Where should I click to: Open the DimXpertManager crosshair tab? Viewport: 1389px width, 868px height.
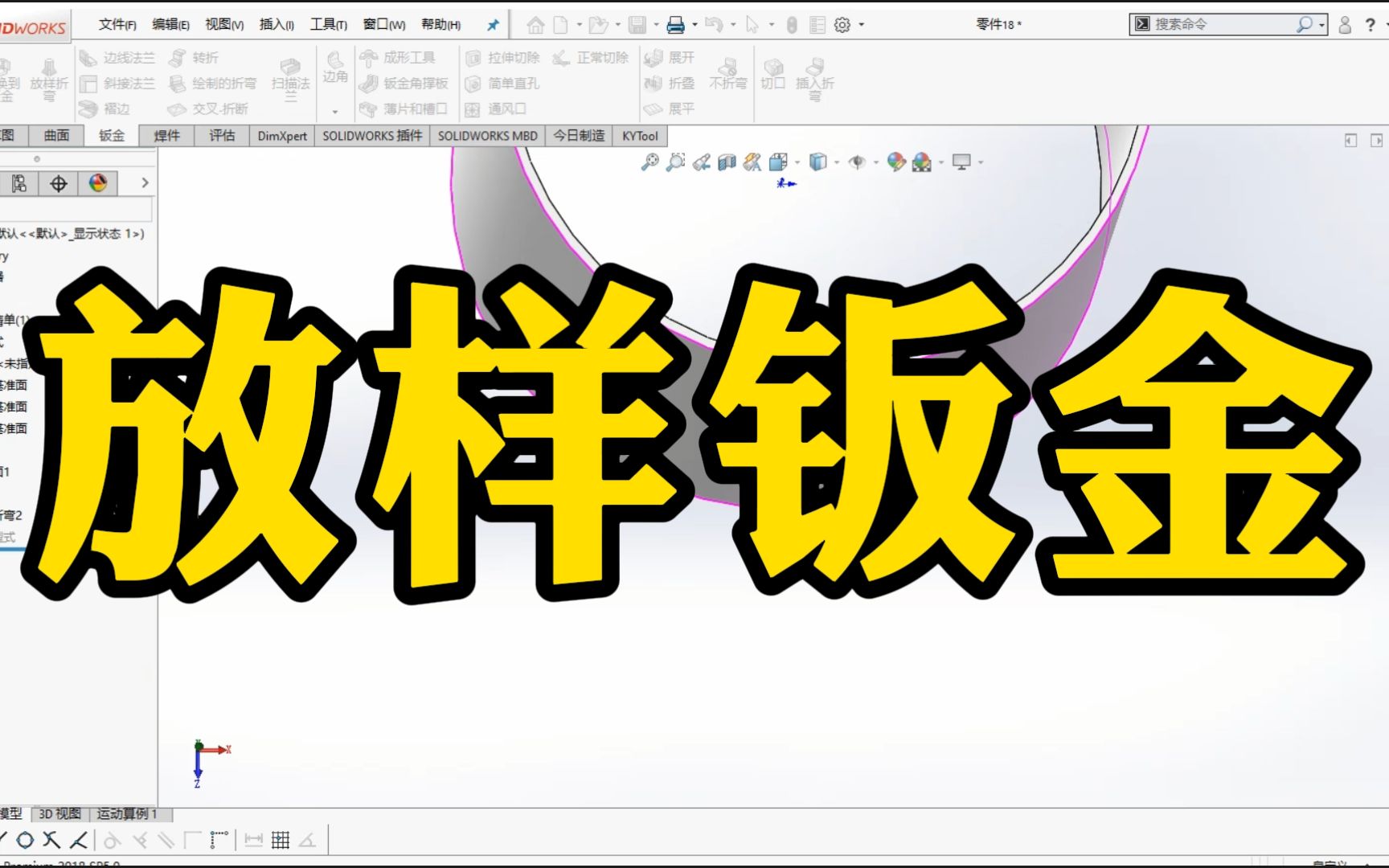point(59,183)
